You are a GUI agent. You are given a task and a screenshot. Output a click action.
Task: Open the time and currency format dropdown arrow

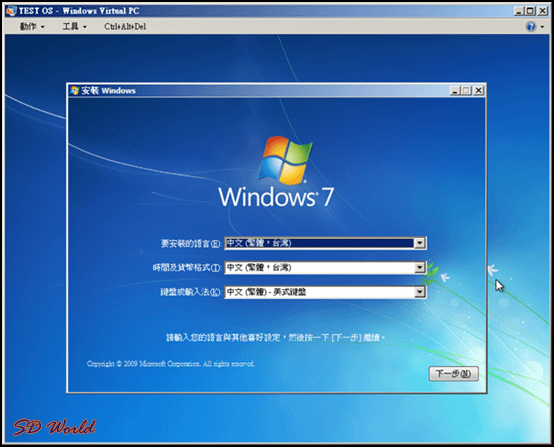tap(419, 267)
